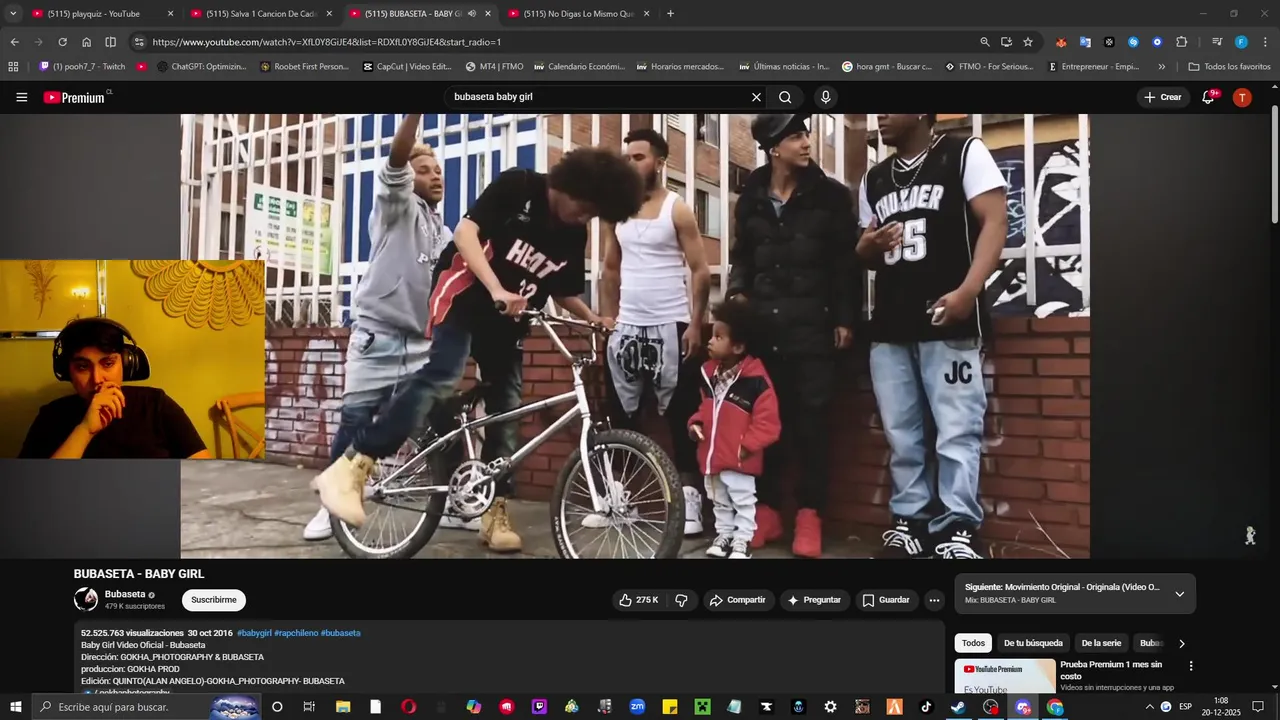This screenshot has height=720, width=1280.
Task: Like the video with thumbs-up
Action: tap(638, 600)
